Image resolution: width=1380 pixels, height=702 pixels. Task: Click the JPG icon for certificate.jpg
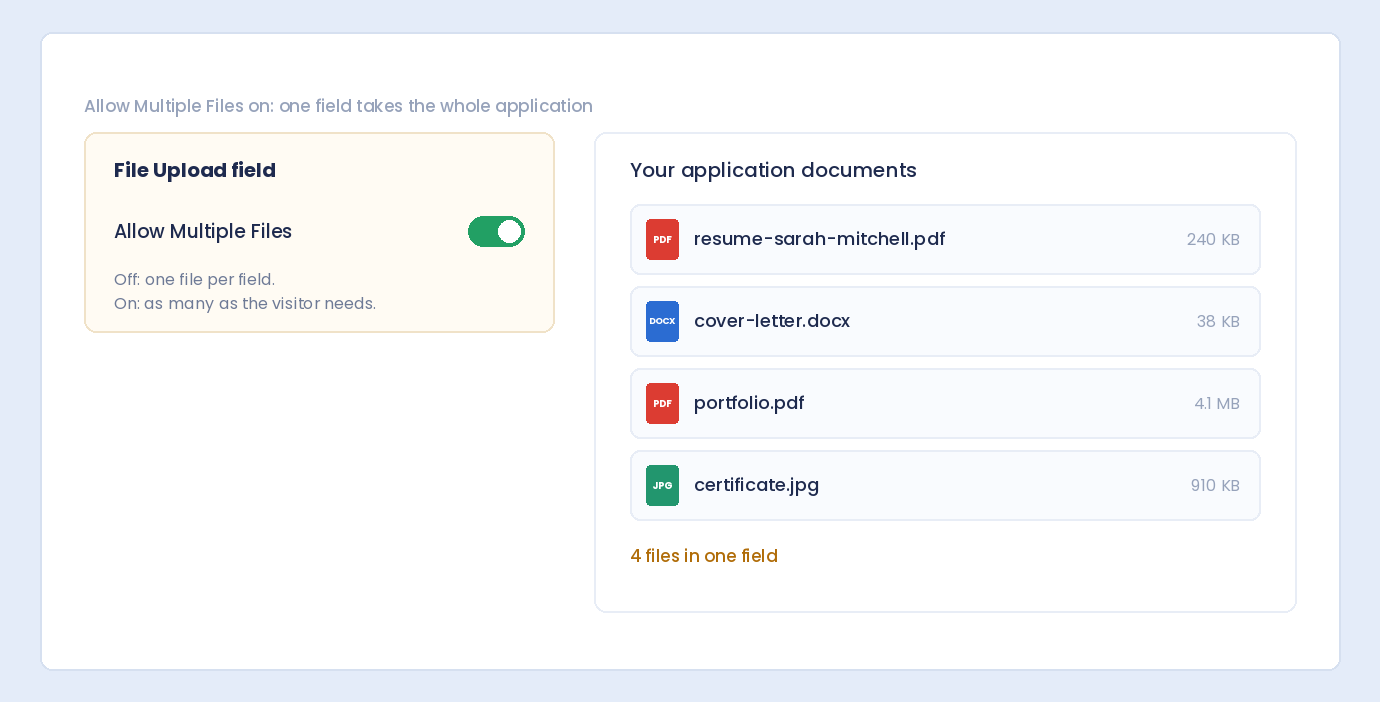click(x=662, y=486)
